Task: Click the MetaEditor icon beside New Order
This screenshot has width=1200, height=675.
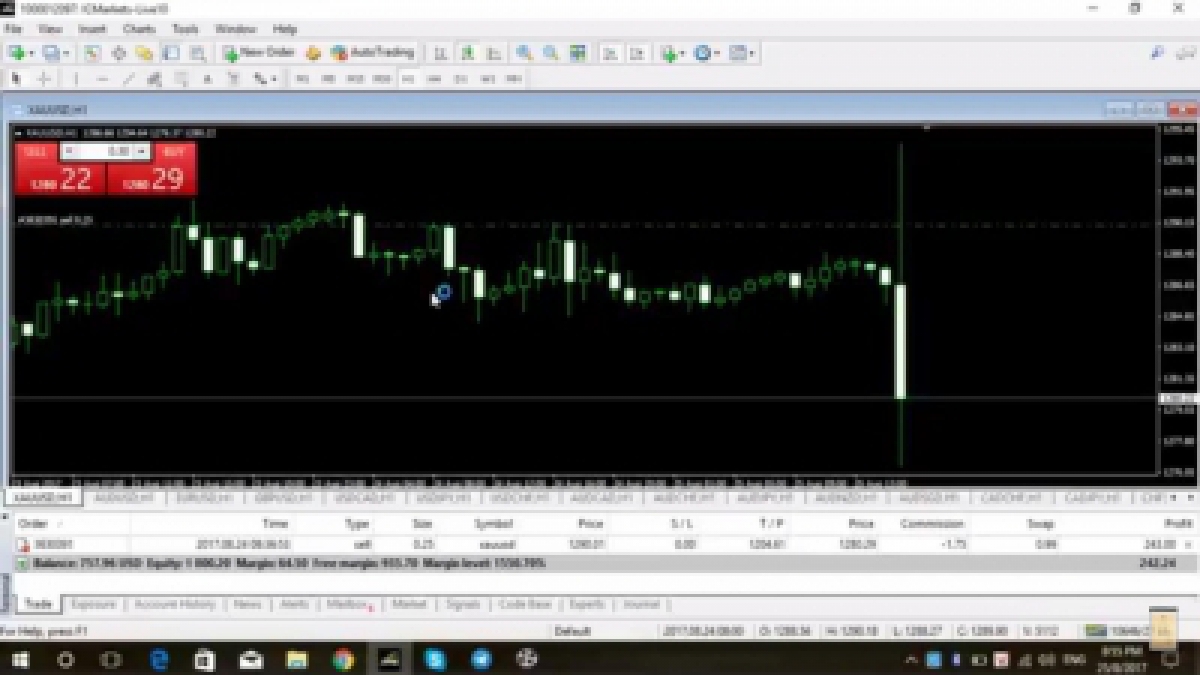Action: click(313, 53)
